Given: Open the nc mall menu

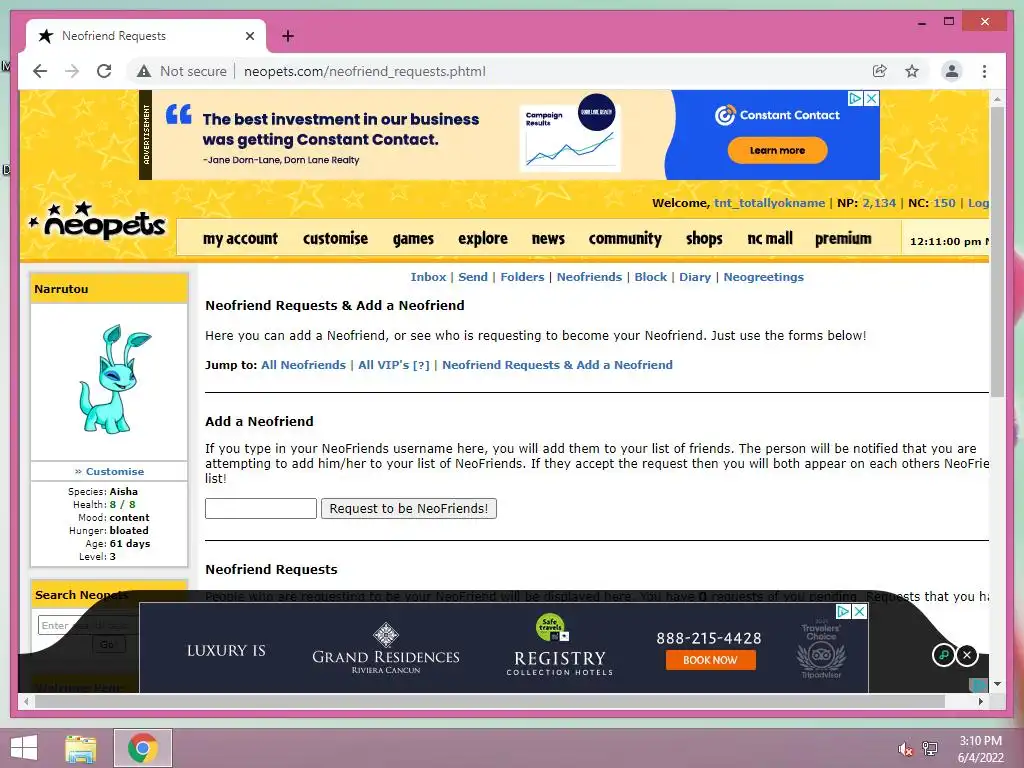Looking at the screenshot, I should 770,239.
